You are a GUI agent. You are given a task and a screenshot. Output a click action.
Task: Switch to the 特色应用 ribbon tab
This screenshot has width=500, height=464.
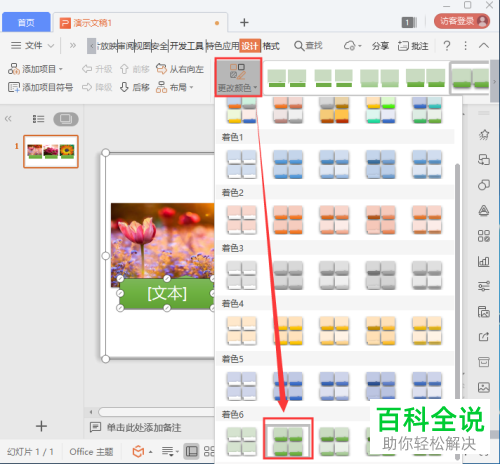(222, 46)
